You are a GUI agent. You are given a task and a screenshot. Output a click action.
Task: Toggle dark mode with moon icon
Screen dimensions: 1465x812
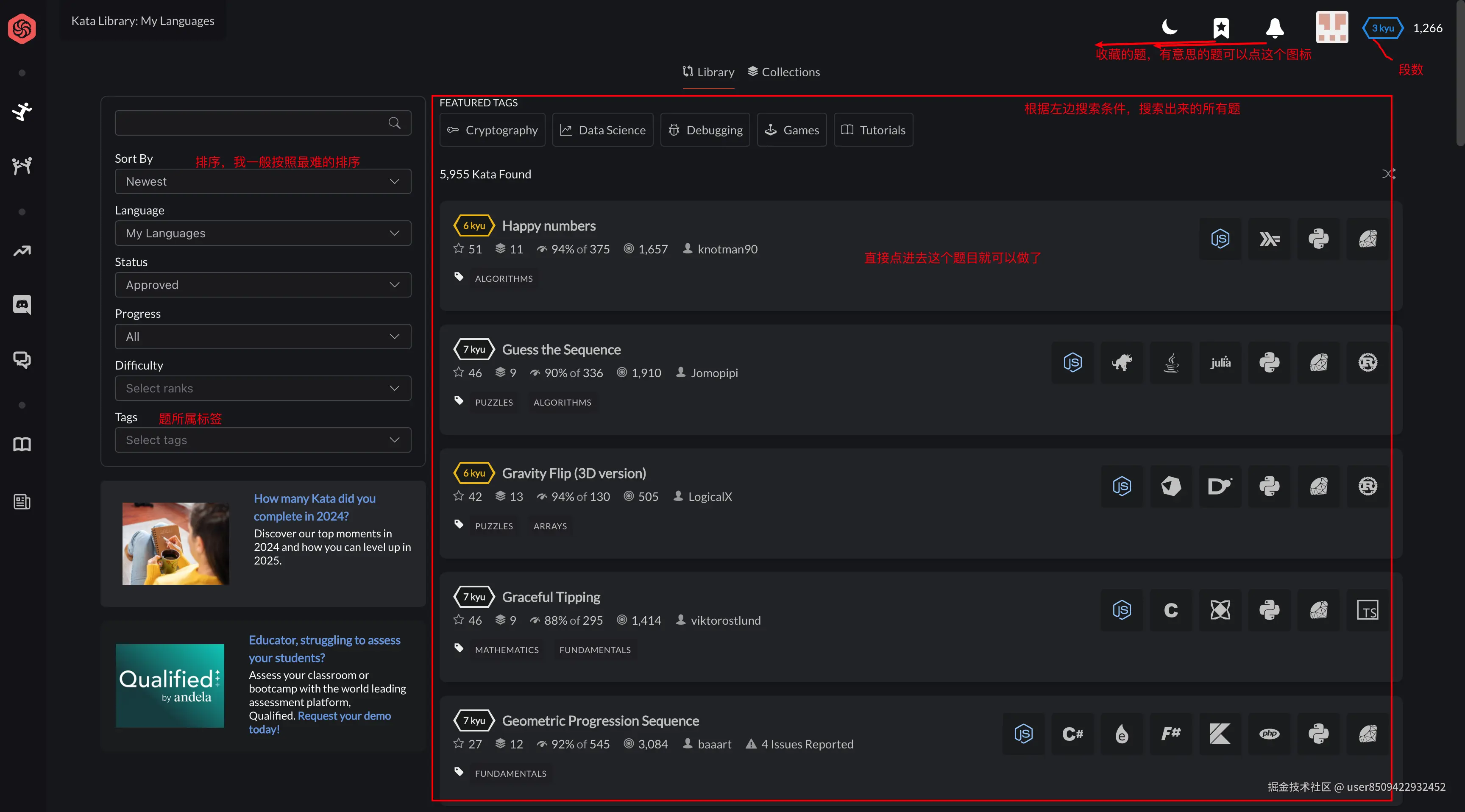point(1169,27)
